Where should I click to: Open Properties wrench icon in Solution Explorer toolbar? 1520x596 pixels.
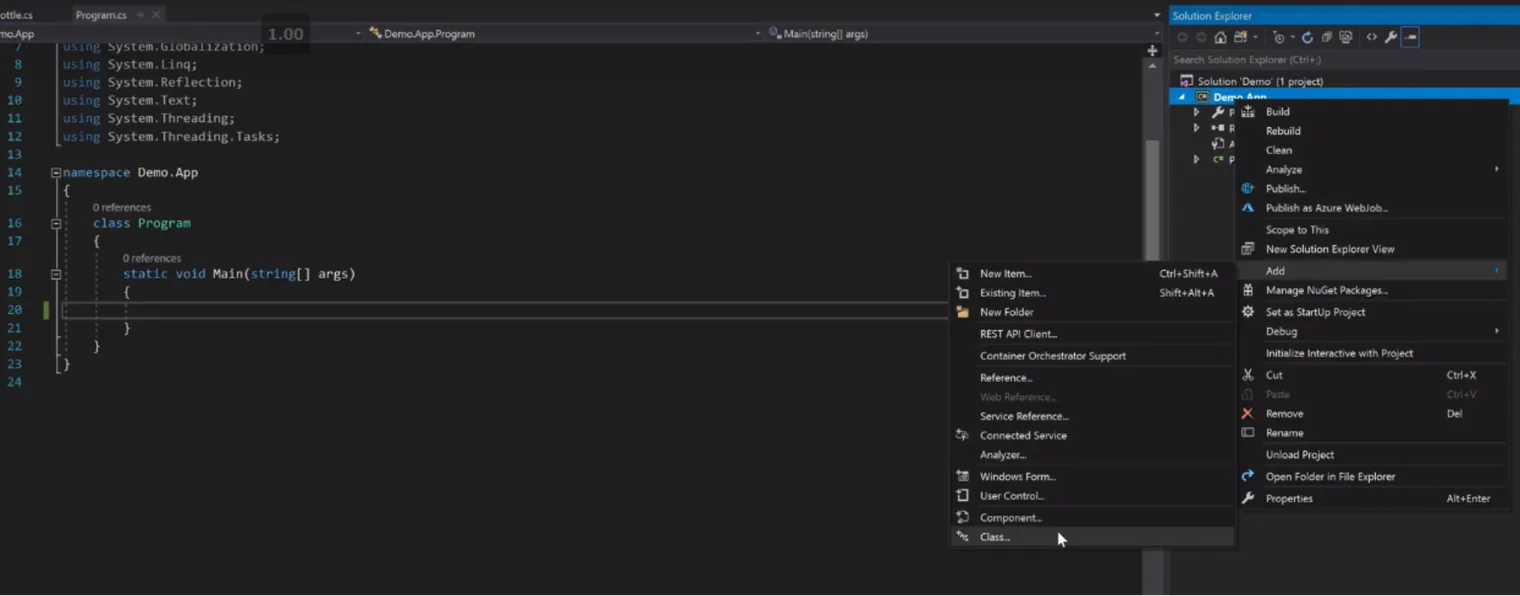click(x=1391, y=37)
